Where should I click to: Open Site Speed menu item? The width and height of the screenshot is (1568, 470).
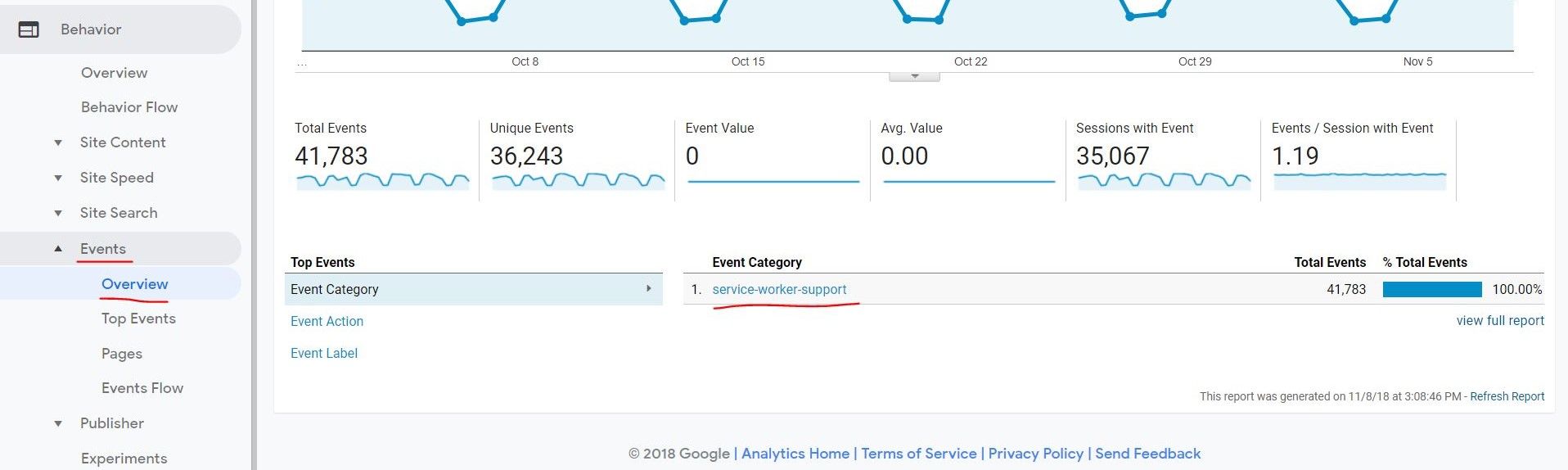(x=117, y=178)
